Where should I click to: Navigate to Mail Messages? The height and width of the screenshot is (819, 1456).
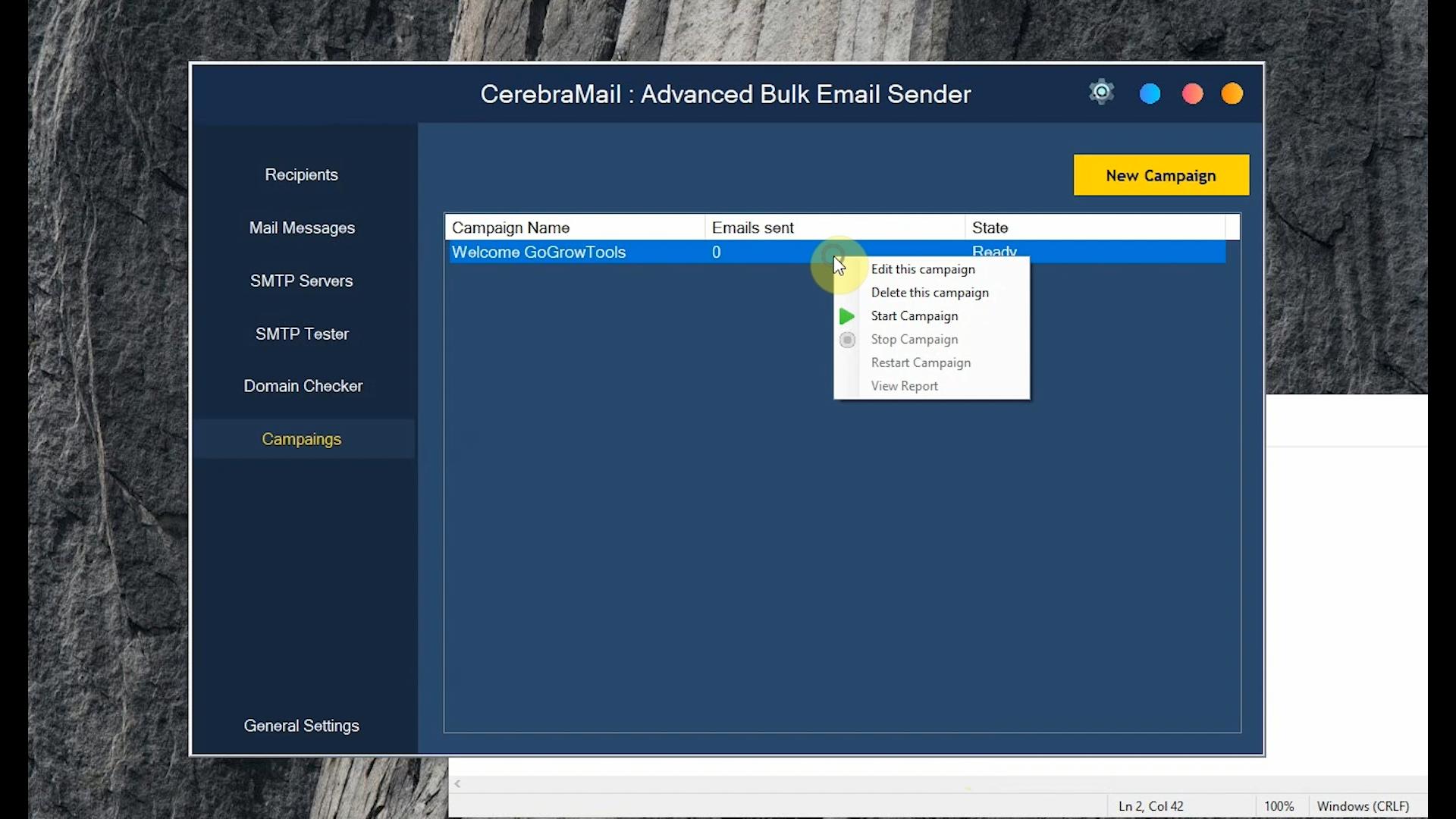point(301,227)
